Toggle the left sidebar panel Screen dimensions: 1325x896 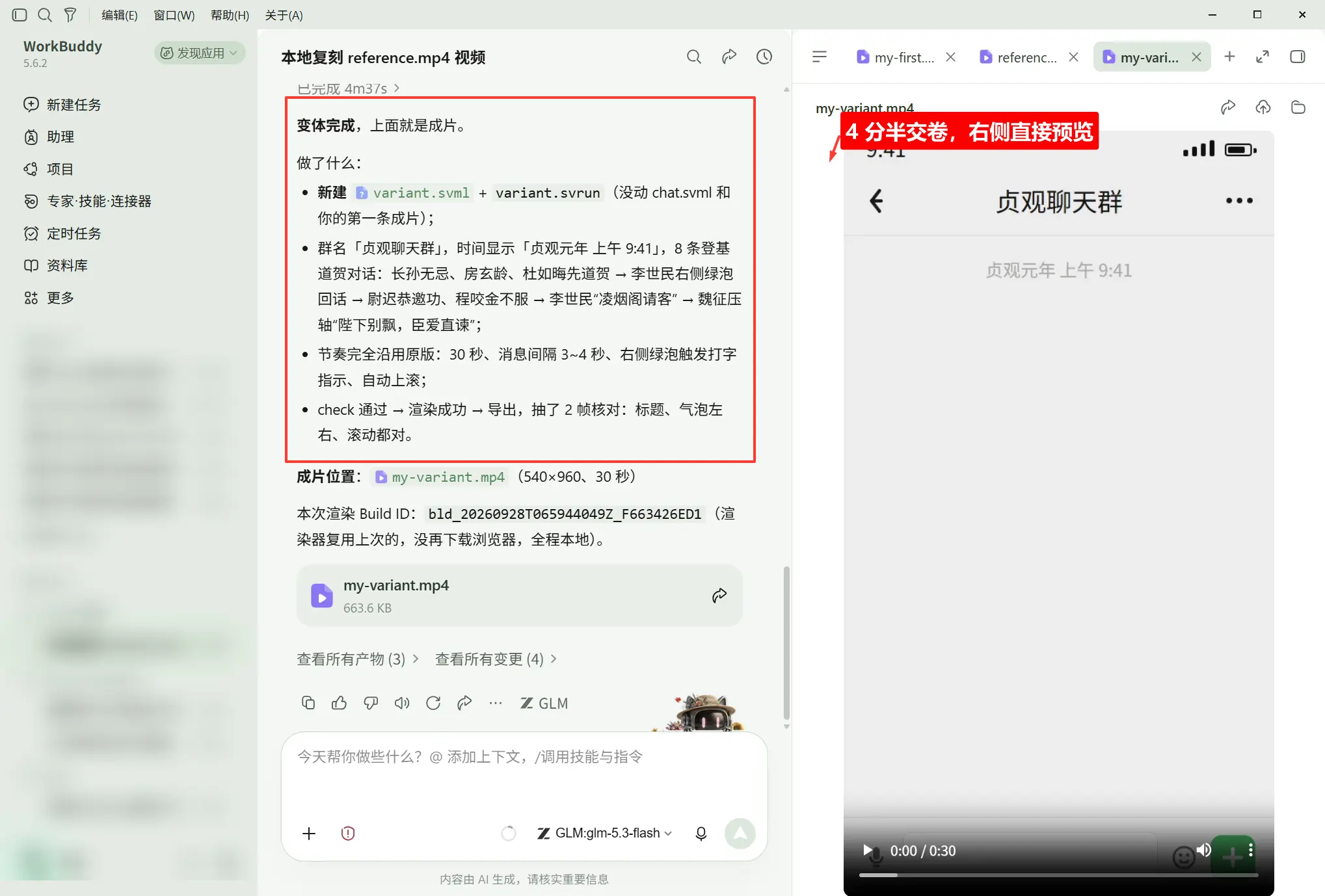pos(20,15)
